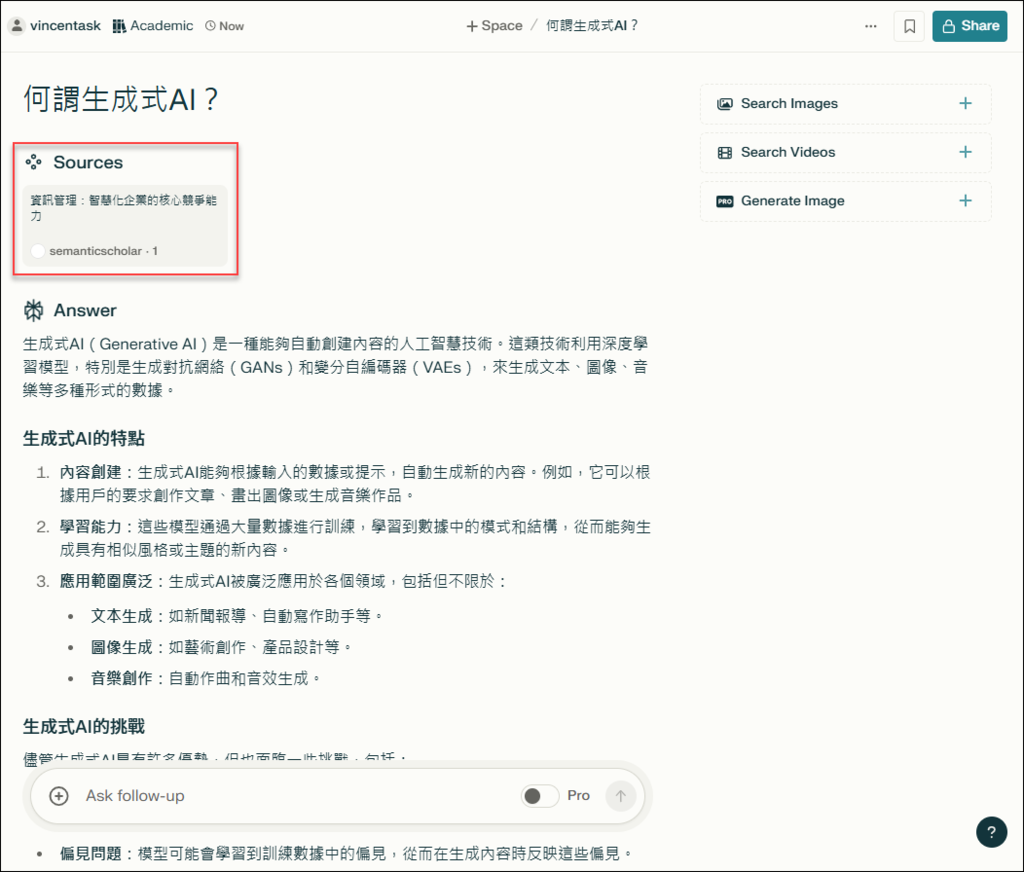Click the Academic focus books icon
This screenshot has width=1024, height=872.
(x=119, y=26)
